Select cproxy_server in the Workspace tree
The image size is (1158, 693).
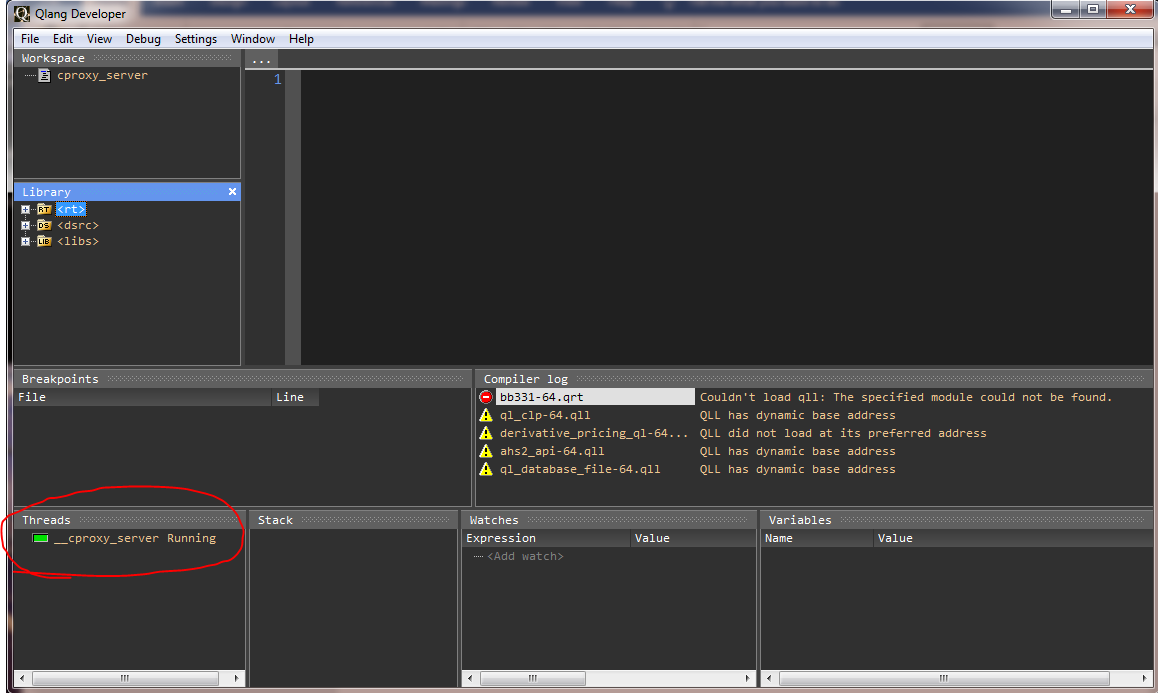(102, 75)
